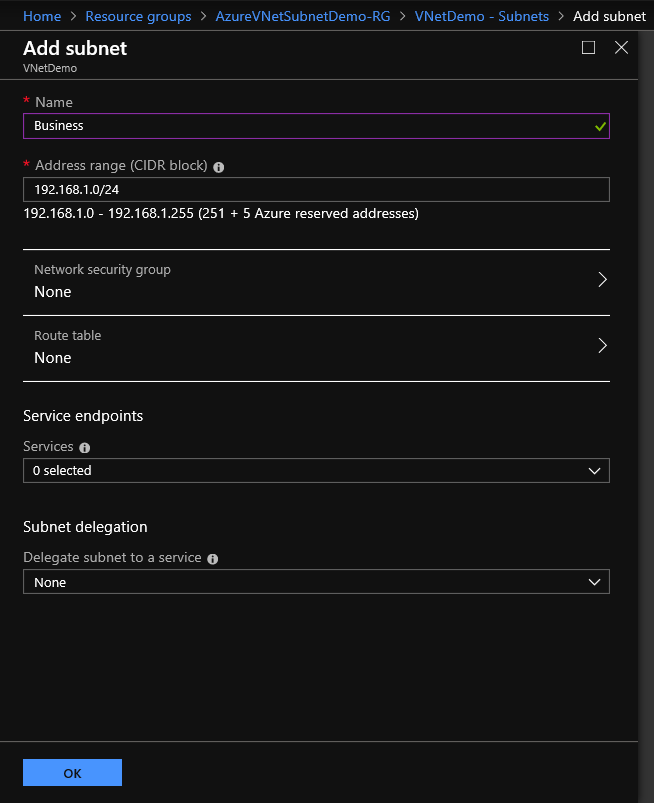
Task: Navigate to AzureVNetSubnetDemo-RG breadcrumb
Action: pyautogui.click(x=303, y=16)
